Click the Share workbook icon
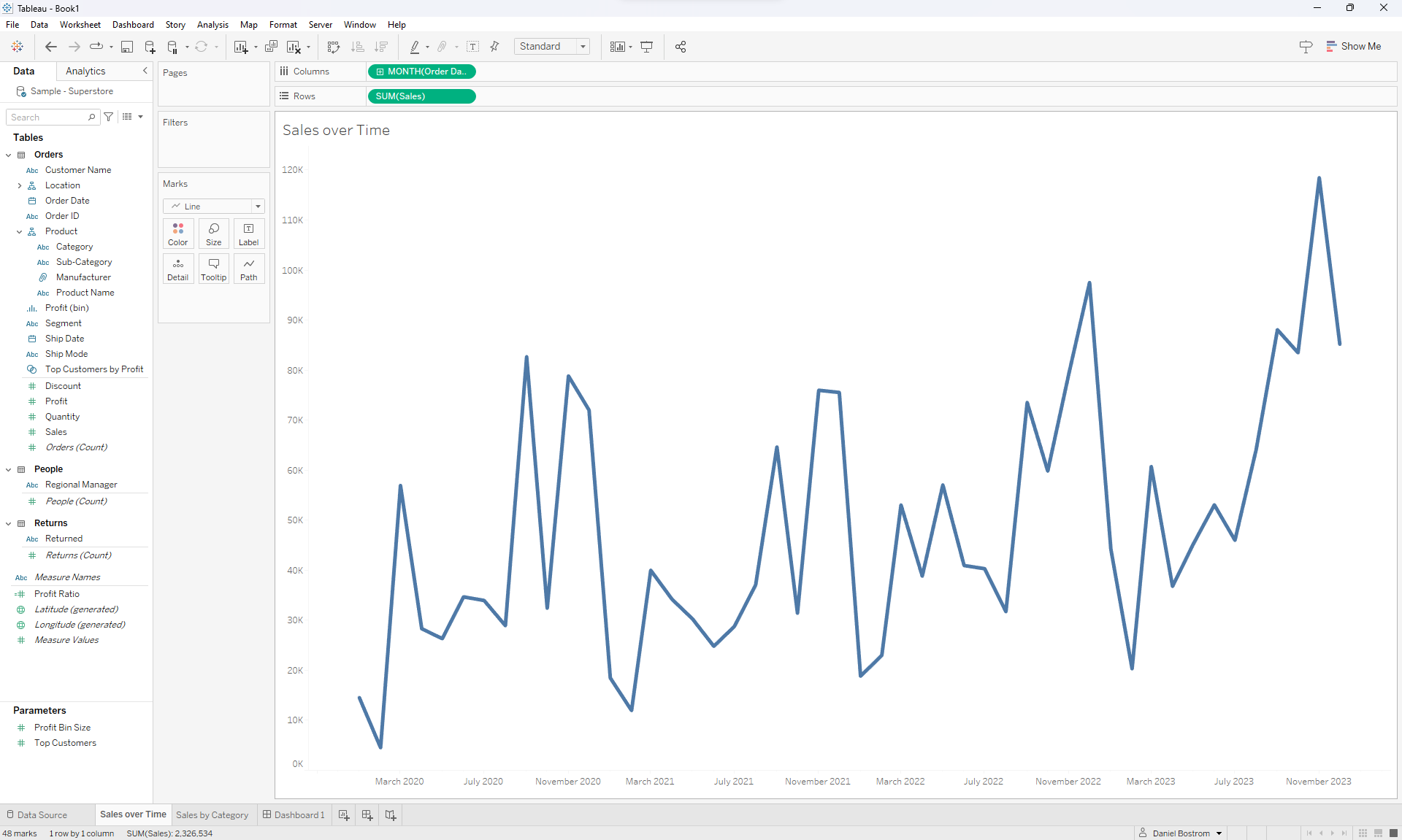 (681, 47)
